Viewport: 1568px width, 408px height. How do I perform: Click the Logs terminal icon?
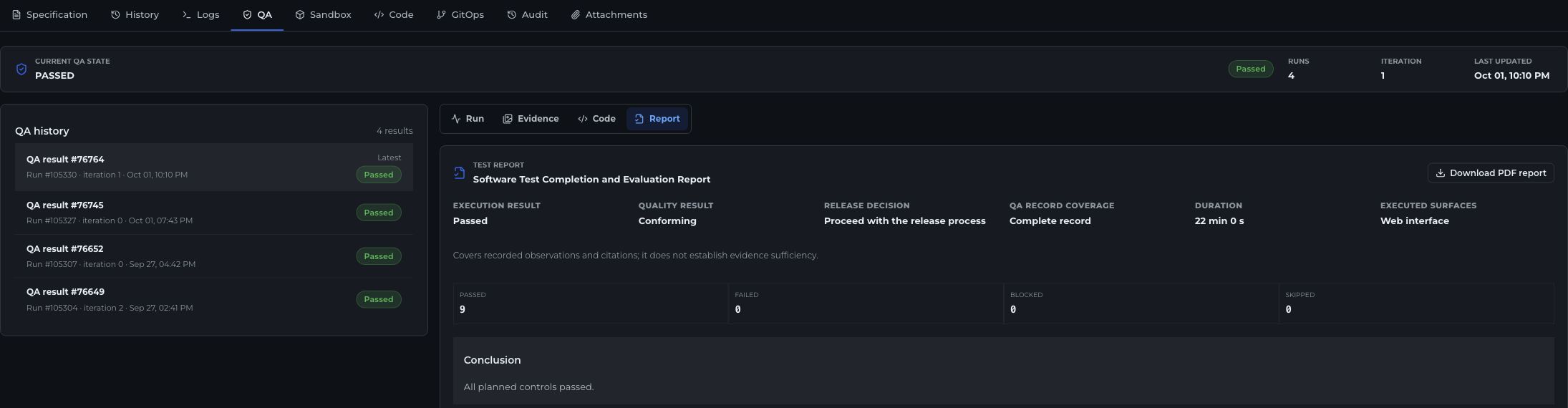[187, 14]
